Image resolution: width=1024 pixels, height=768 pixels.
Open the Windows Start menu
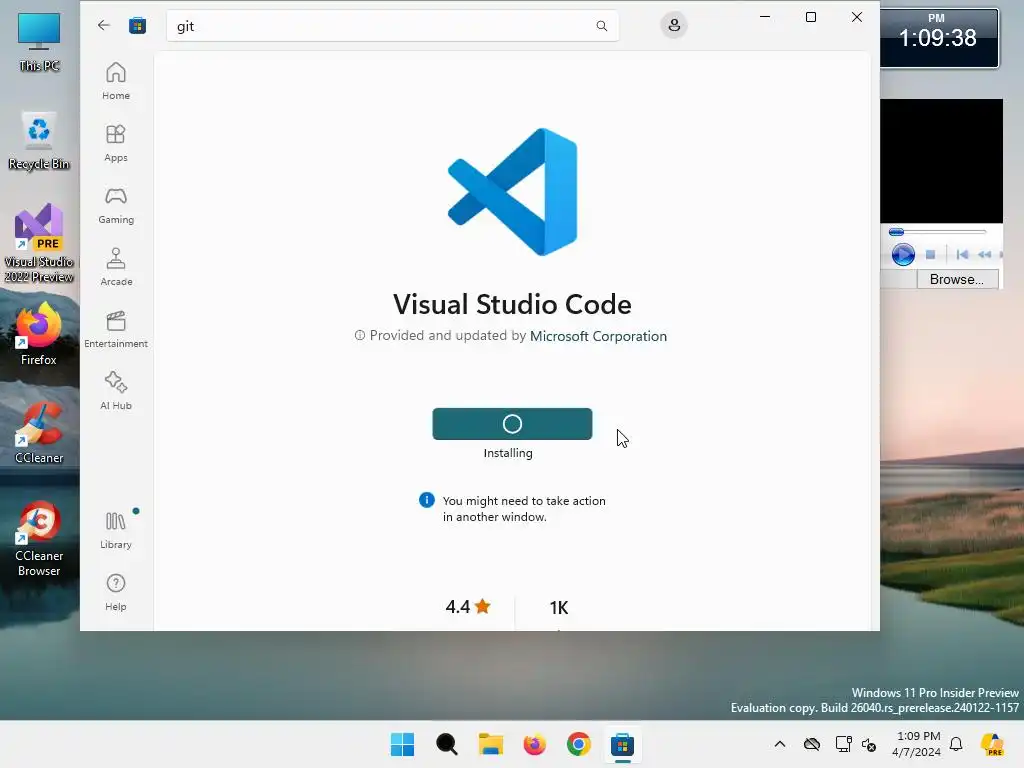pos(402,744)
